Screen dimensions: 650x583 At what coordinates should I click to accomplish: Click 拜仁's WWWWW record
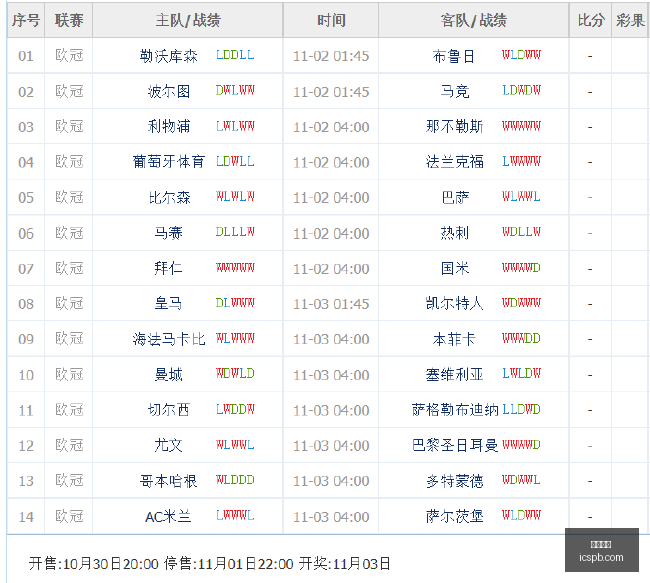point(235,267)
